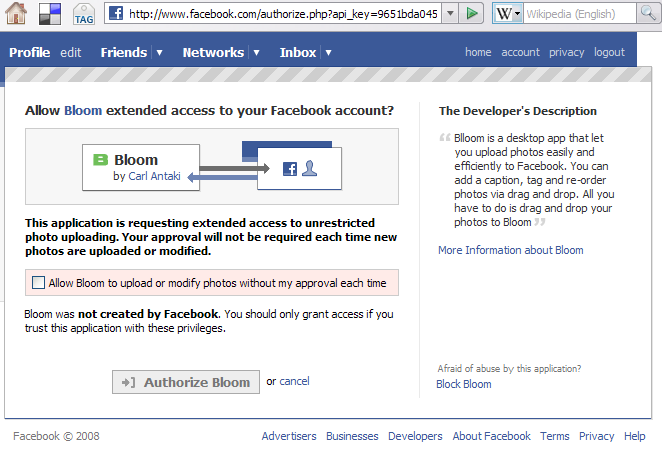Open the Bloom link in heading
662x460 pixels.
[83, 111]
